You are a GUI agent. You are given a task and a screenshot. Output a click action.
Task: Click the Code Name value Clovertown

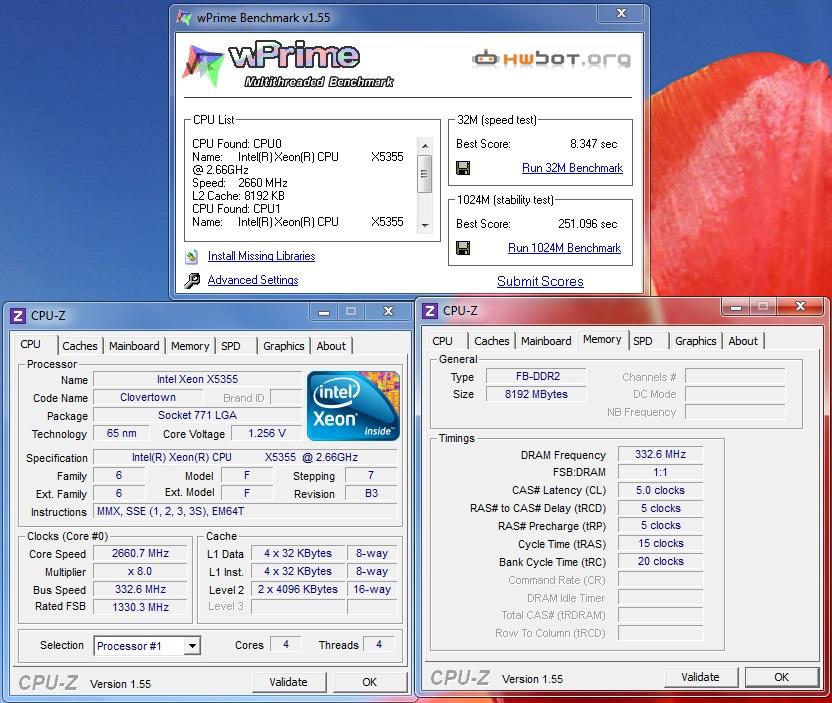(148, 397)
